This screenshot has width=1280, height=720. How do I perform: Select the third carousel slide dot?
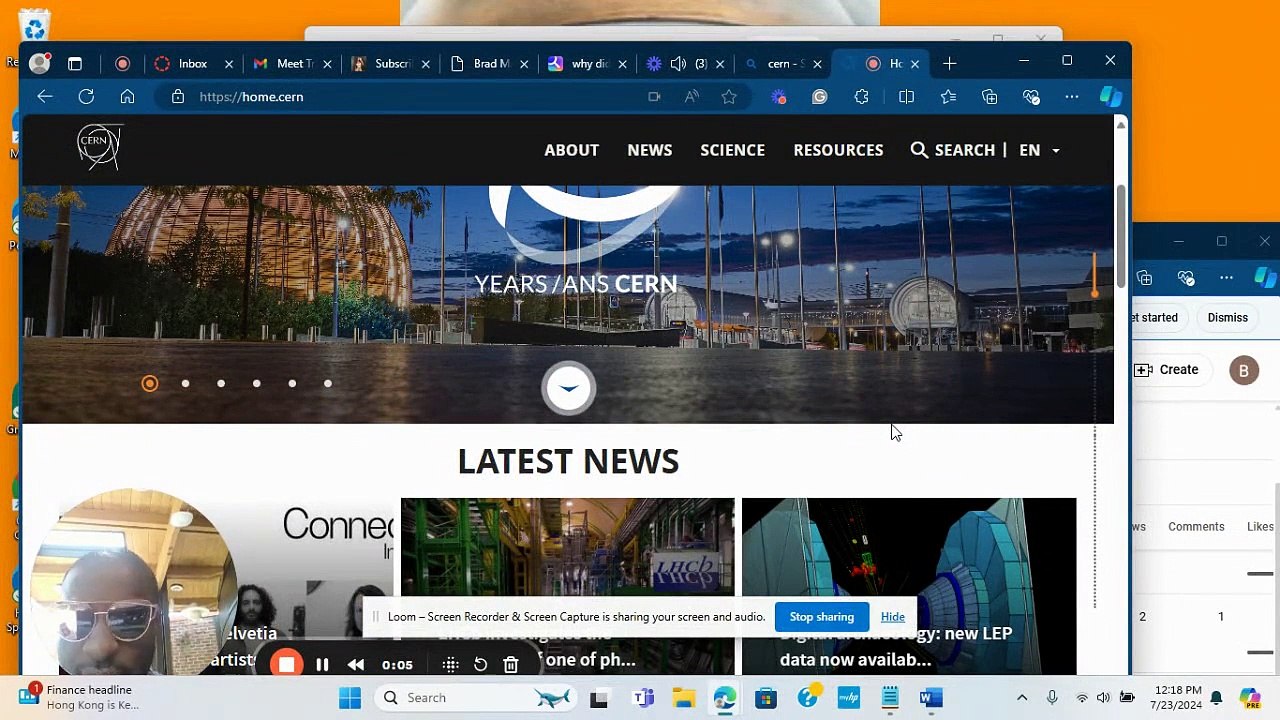point(221,383)
